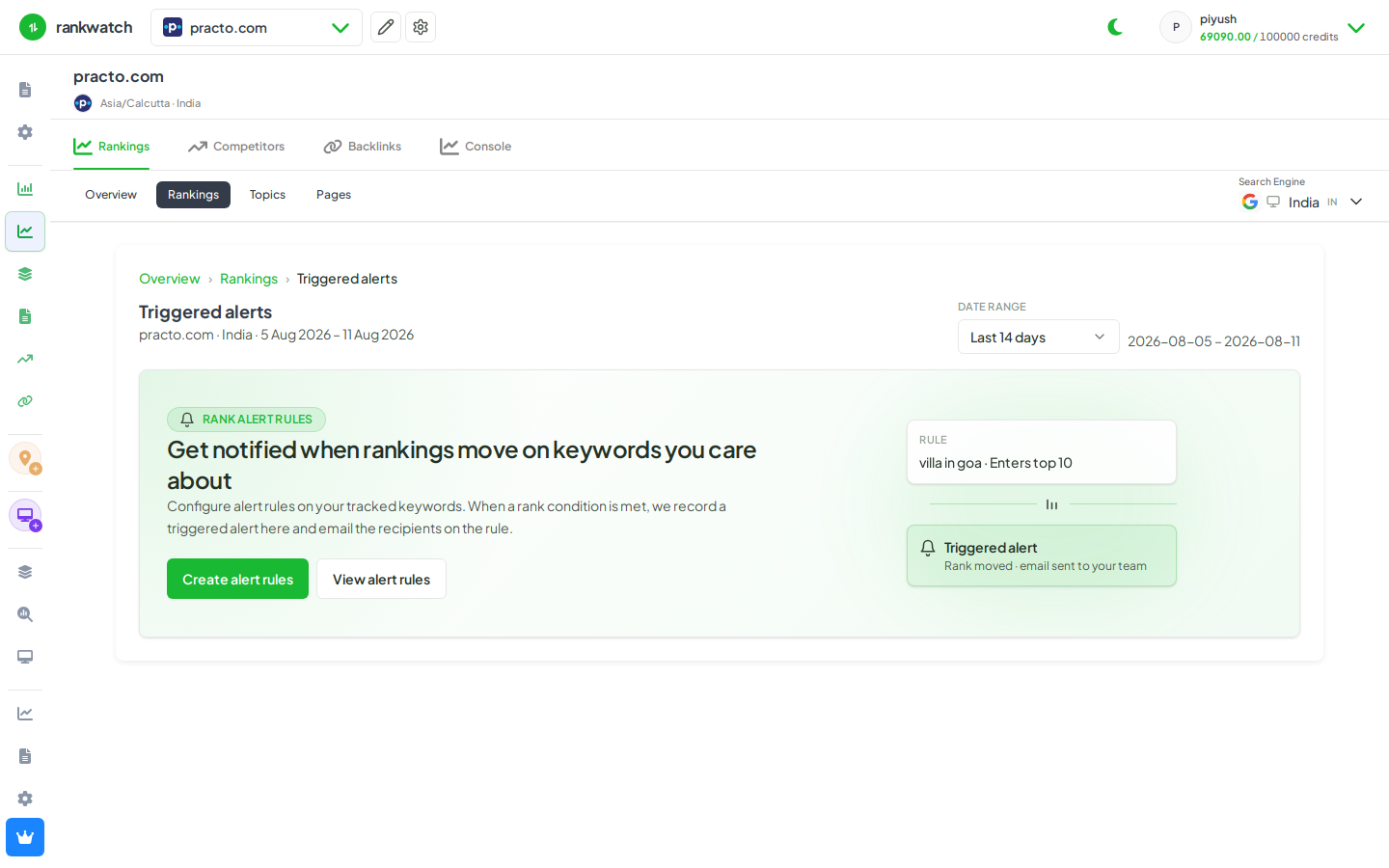Click the practo.com · India · 5 Aug 2026 subtitle

coord(276,335)
